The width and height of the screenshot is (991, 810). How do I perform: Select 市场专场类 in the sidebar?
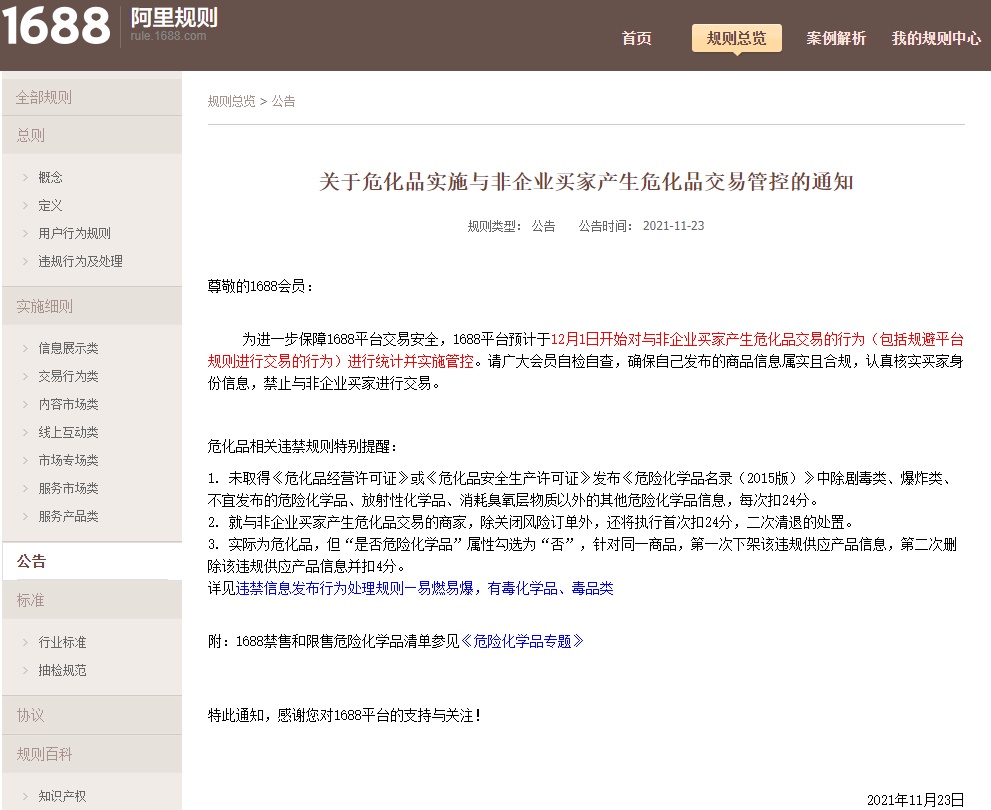click(x=68, y=460)
